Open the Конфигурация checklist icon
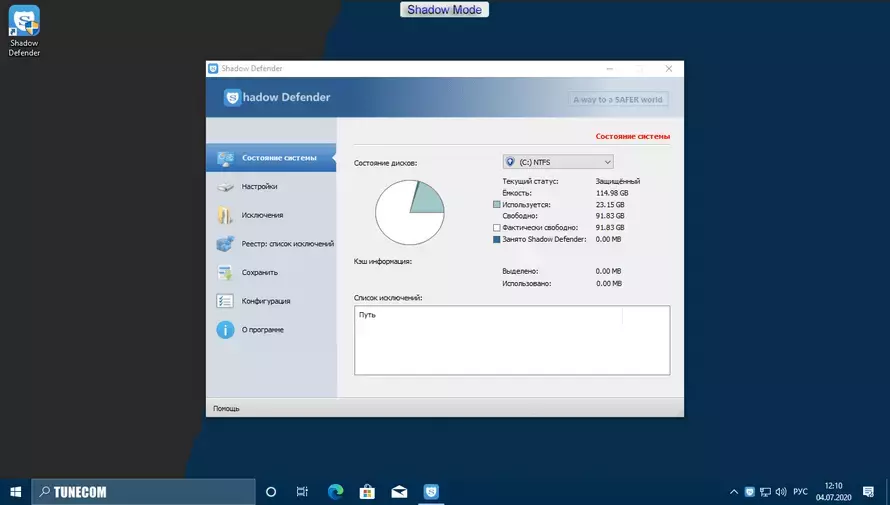The image size is (890, 505). (225, 301)
